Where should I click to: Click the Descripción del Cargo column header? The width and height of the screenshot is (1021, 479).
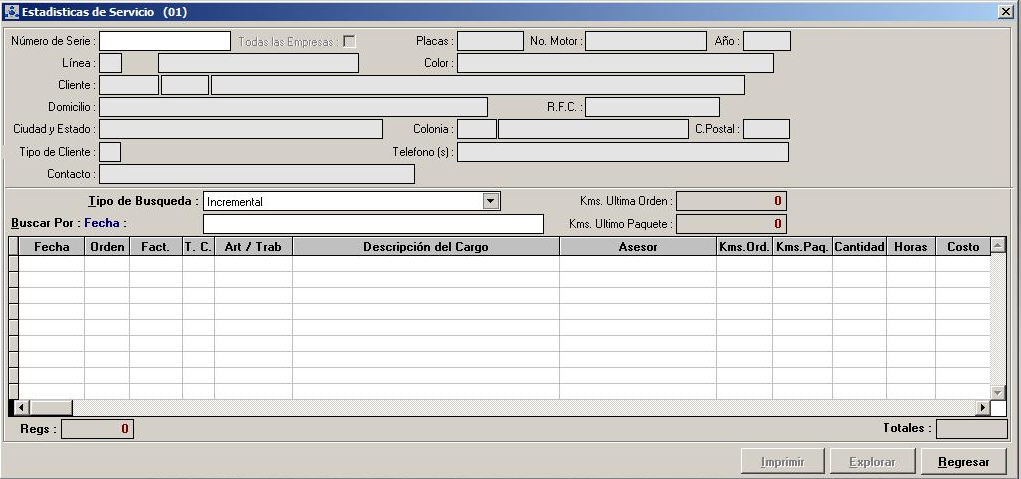tap(425, 246)
